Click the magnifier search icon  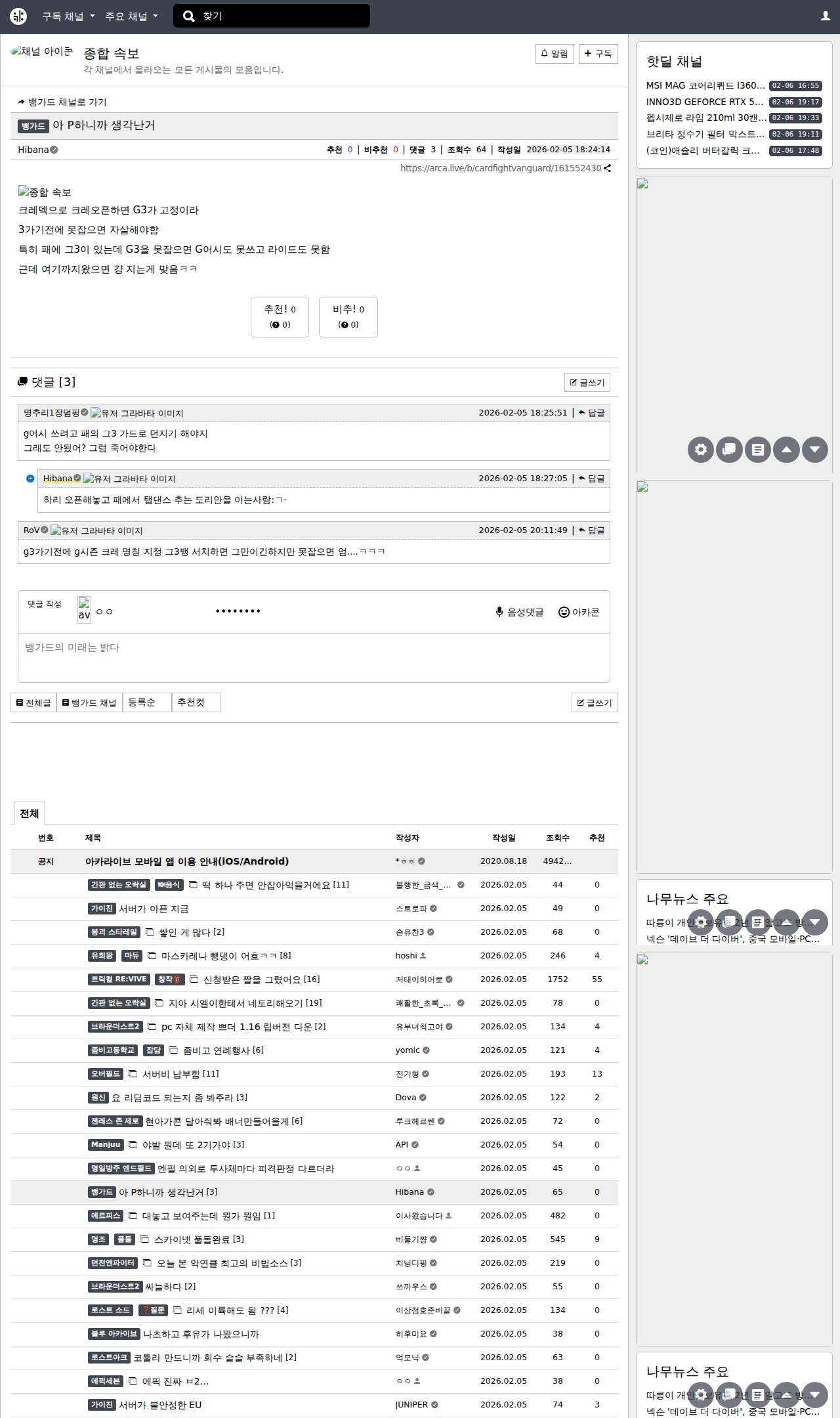pos(189,16)
